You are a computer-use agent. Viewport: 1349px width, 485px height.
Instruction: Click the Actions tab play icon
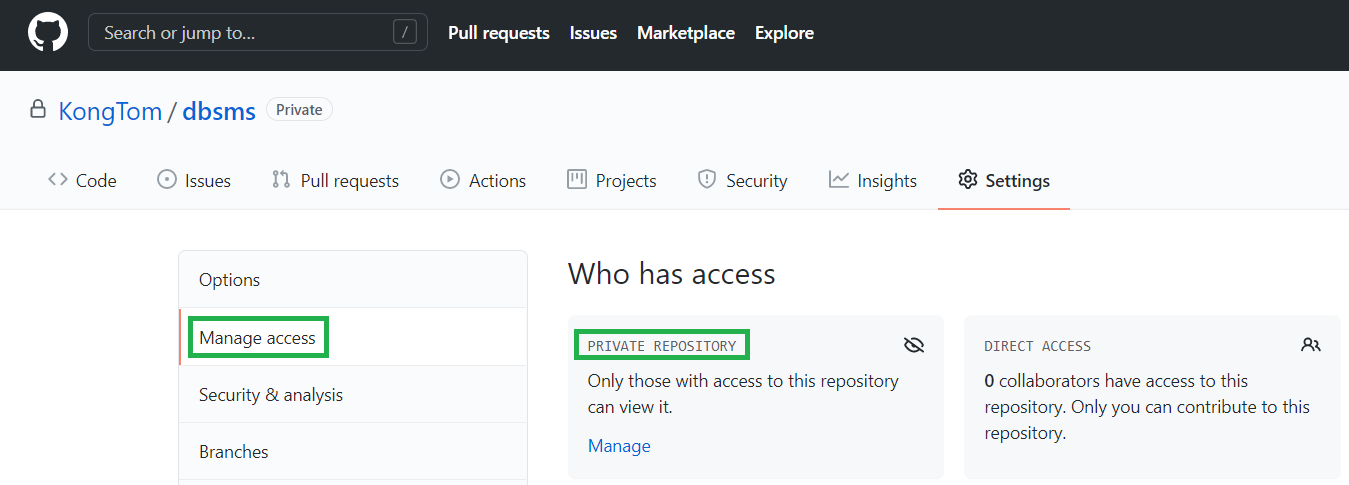tap(450, 180)
